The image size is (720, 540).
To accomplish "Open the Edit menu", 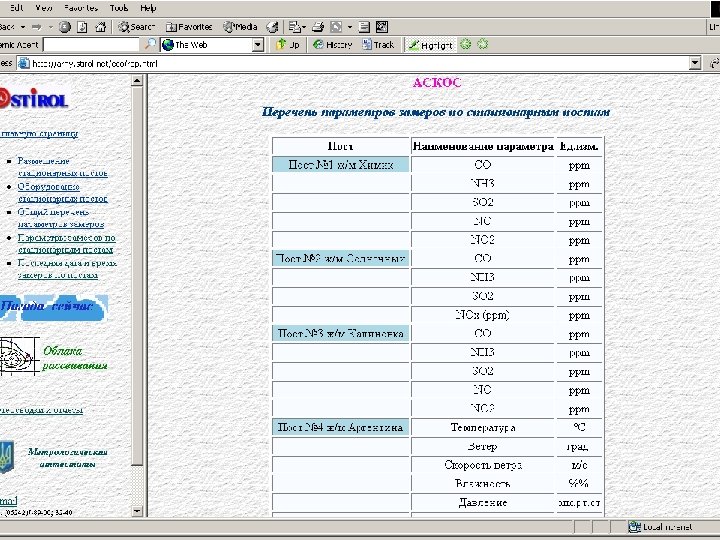I will click(17, 8).
